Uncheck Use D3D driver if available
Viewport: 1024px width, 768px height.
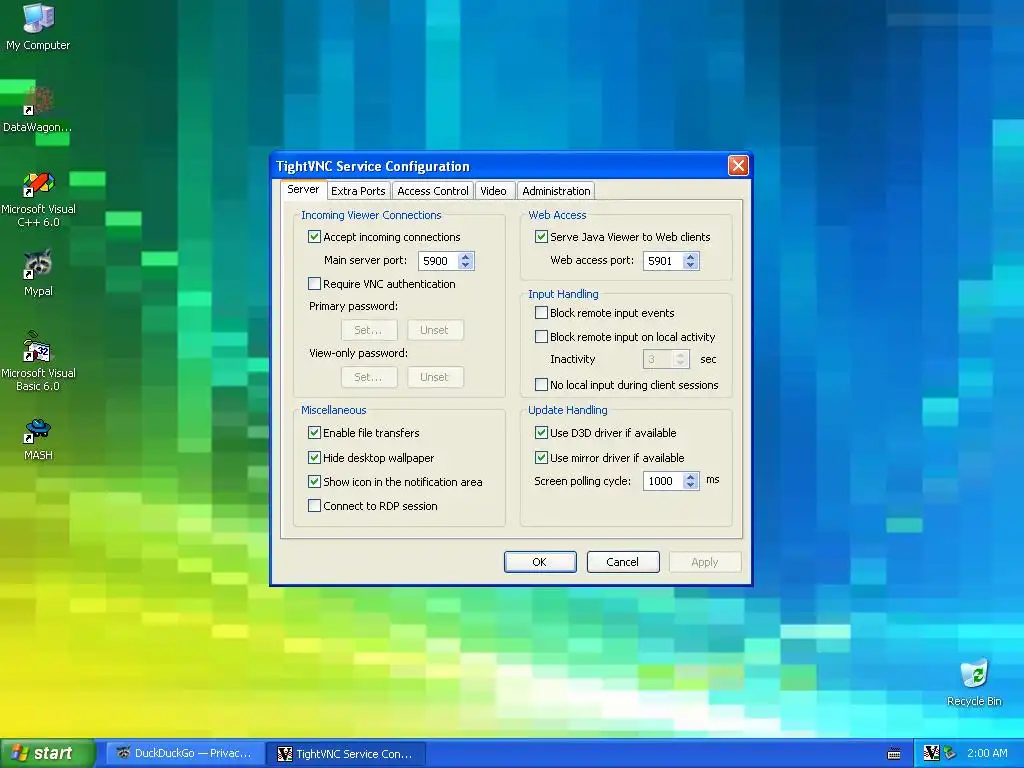pyautogui.click(x=541, y=432)
